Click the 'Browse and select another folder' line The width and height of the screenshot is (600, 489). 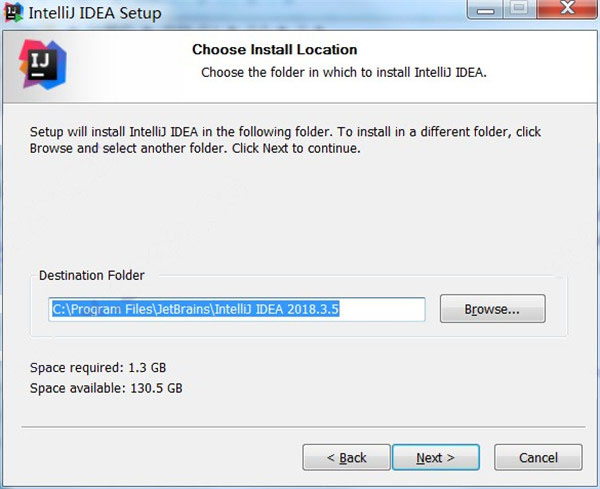[195, 148]
